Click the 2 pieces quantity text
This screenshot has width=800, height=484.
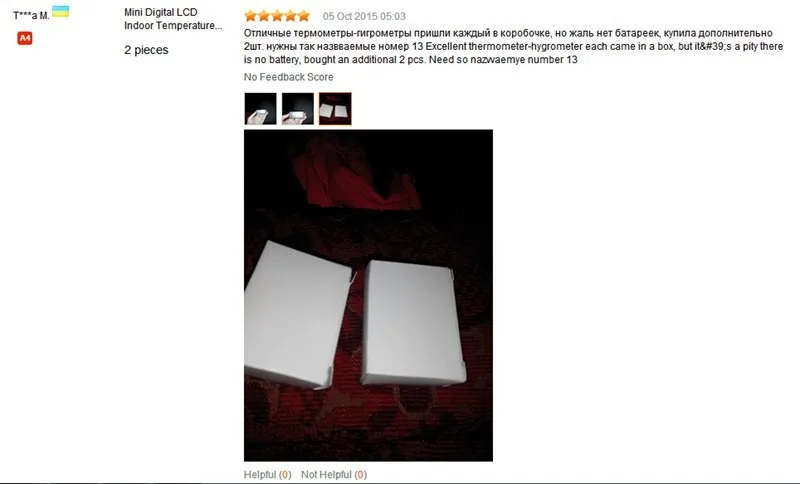tap(146, 50)
